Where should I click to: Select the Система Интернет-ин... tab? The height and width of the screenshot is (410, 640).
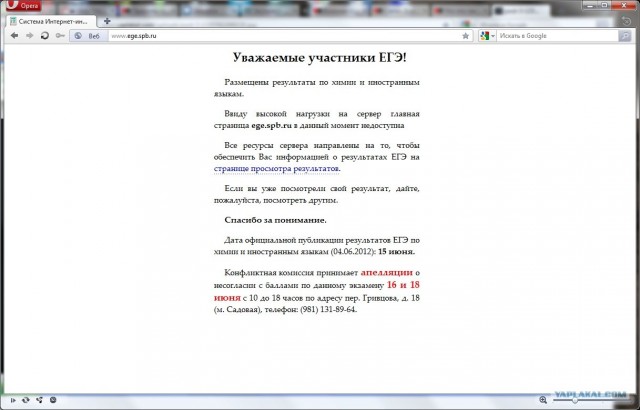point(52,22)
